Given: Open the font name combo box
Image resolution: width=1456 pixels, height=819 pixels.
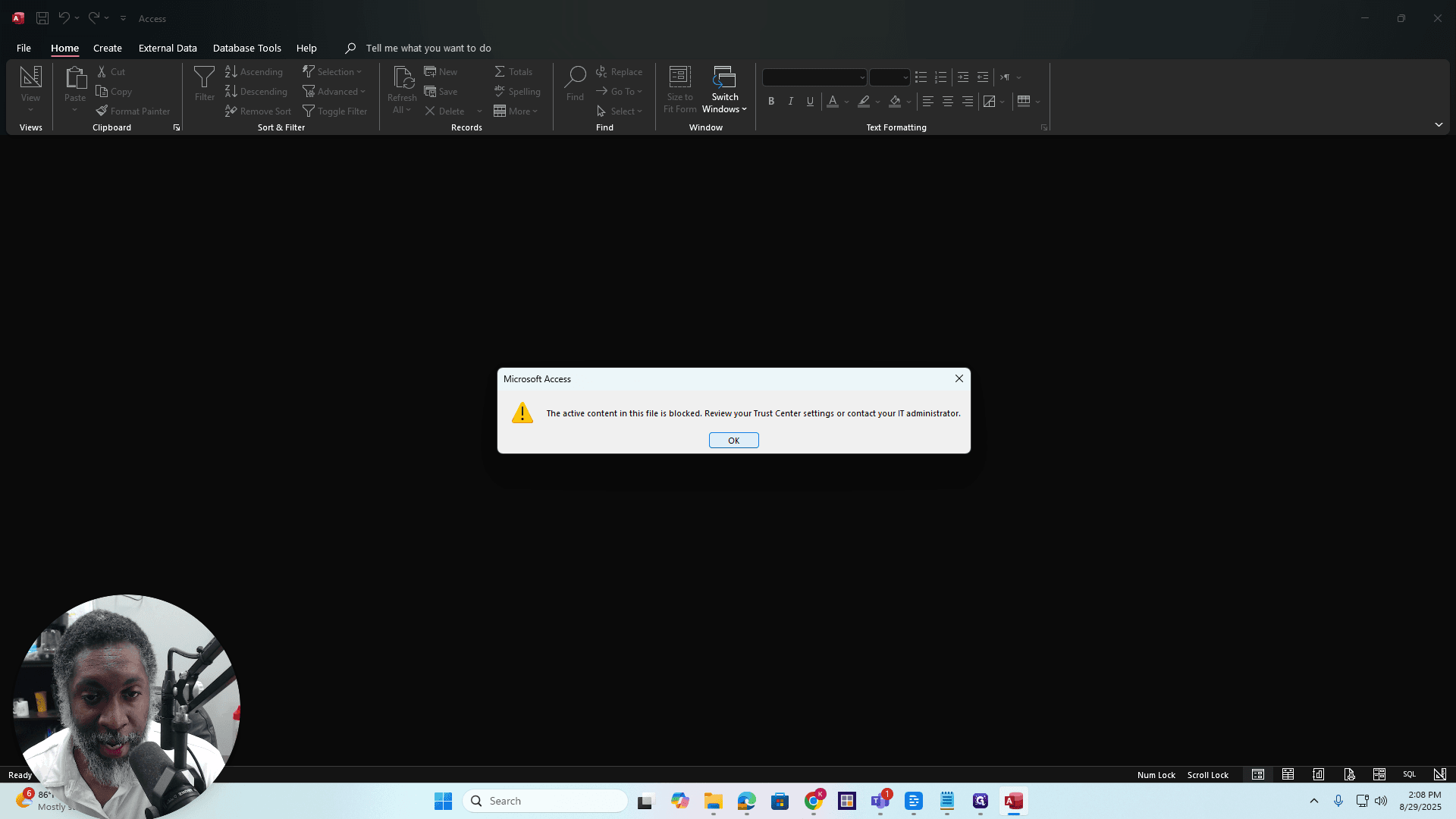Looking at the screenshot, I should (x=814, y=77).
